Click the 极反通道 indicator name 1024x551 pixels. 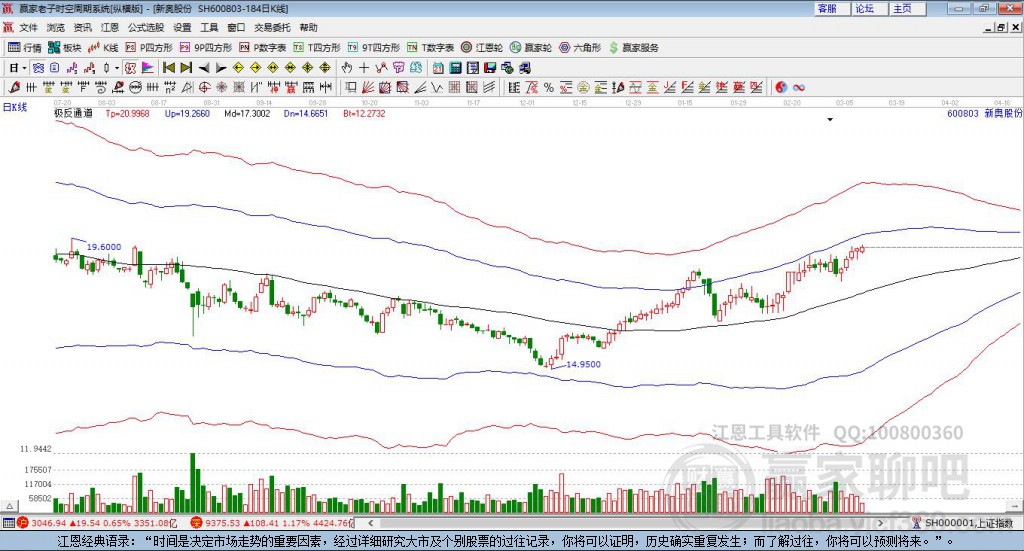(73, 113)
